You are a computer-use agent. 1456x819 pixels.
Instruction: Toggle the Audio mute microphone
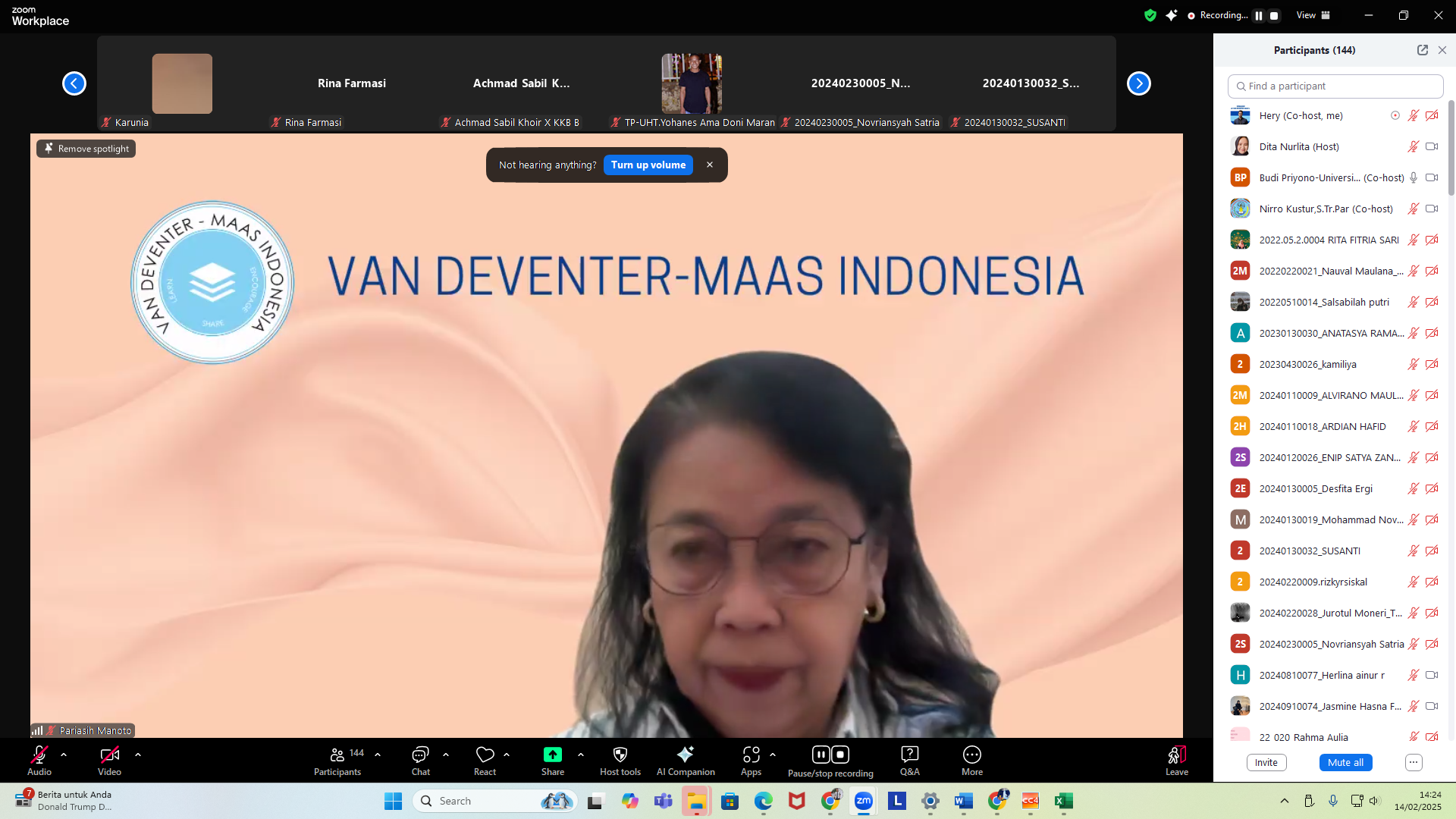39,755
